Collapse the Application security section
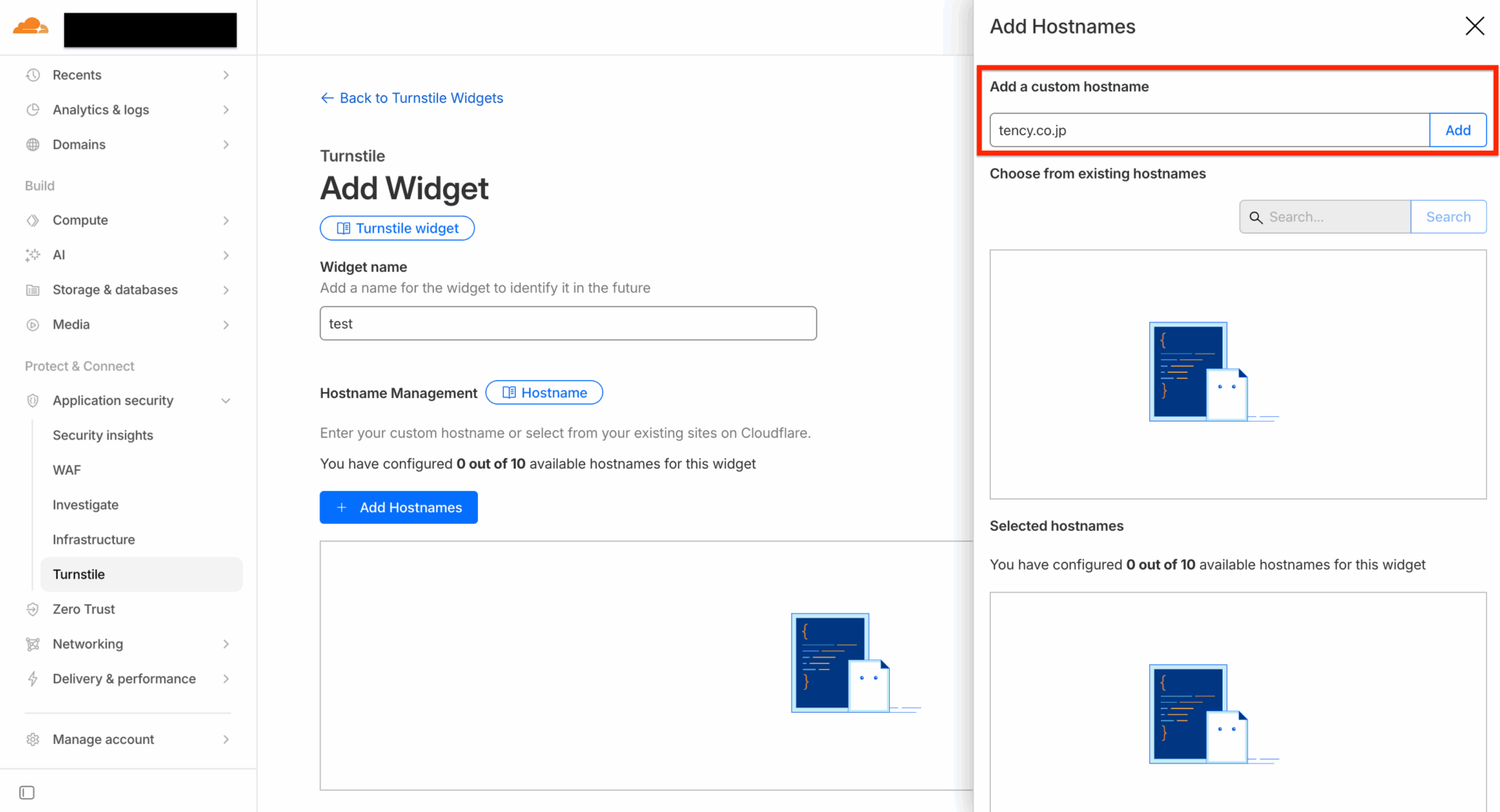The height and width of the screenshot is (812, 1500). [226, 401]
